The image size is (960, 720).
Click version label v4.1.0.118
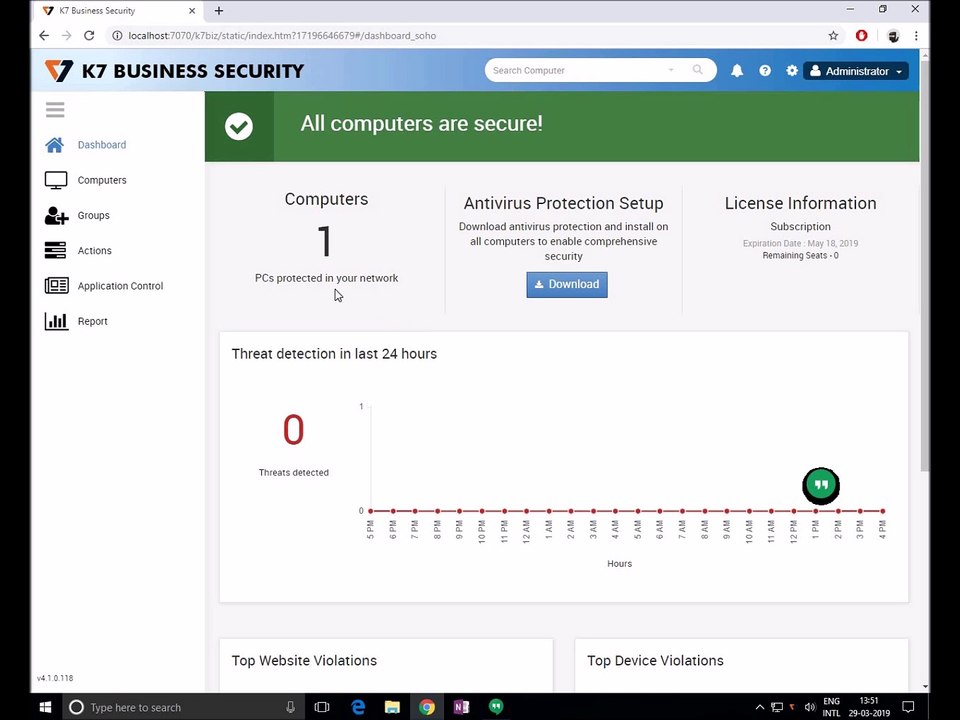pyautogui.click(x=55, y=678)
